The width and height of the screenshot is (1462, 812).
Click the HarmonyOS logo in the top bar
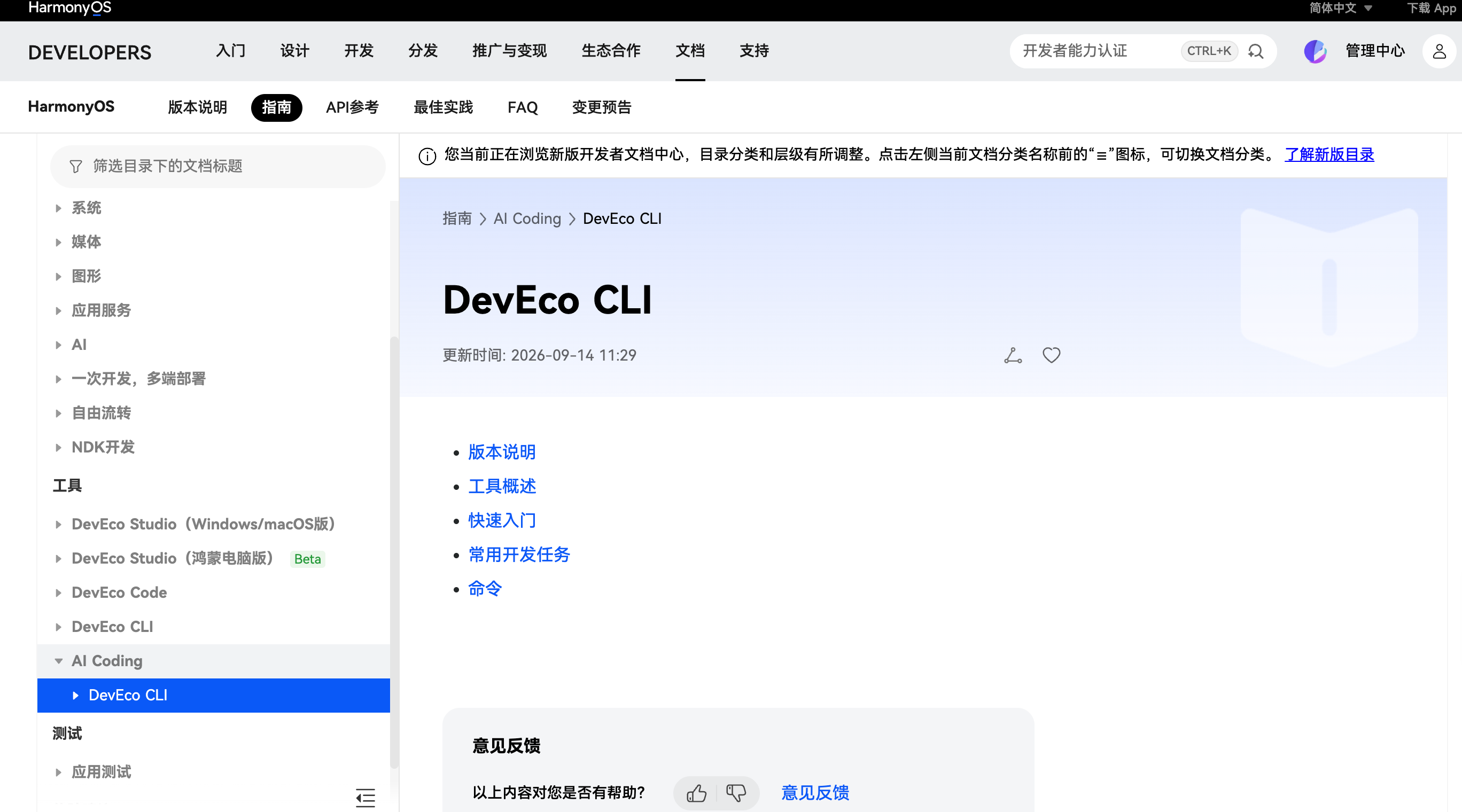click(70, 8)
